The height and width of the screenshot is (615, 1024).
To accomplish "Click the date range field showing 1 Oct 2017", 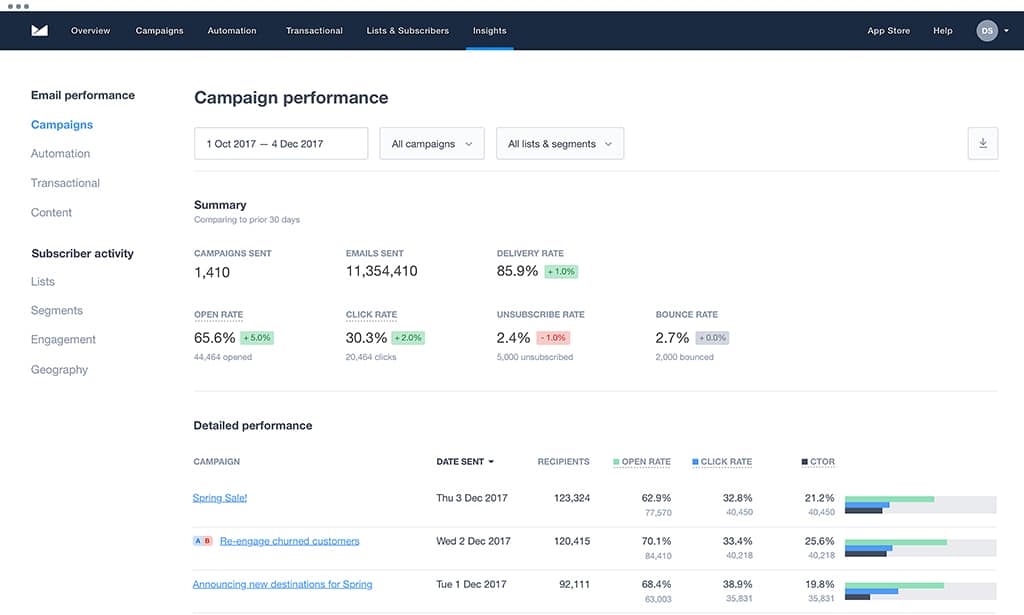I will [280, 143].
